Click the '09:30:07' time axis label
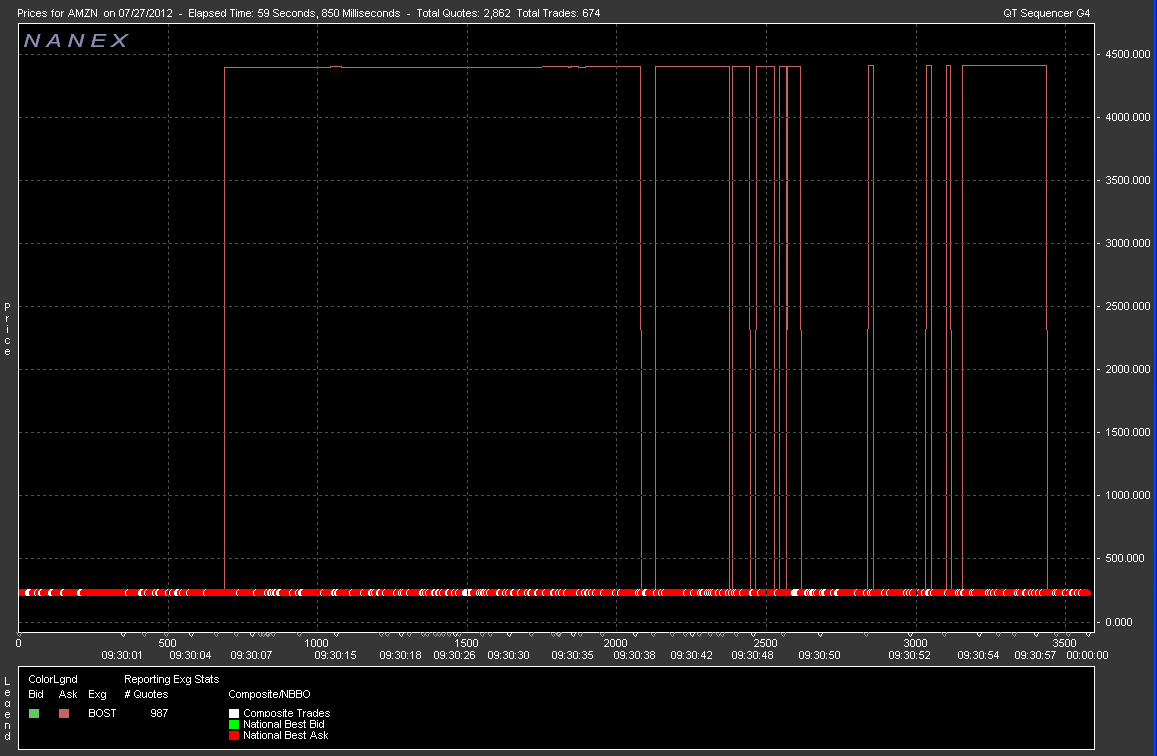 (251, 655)
